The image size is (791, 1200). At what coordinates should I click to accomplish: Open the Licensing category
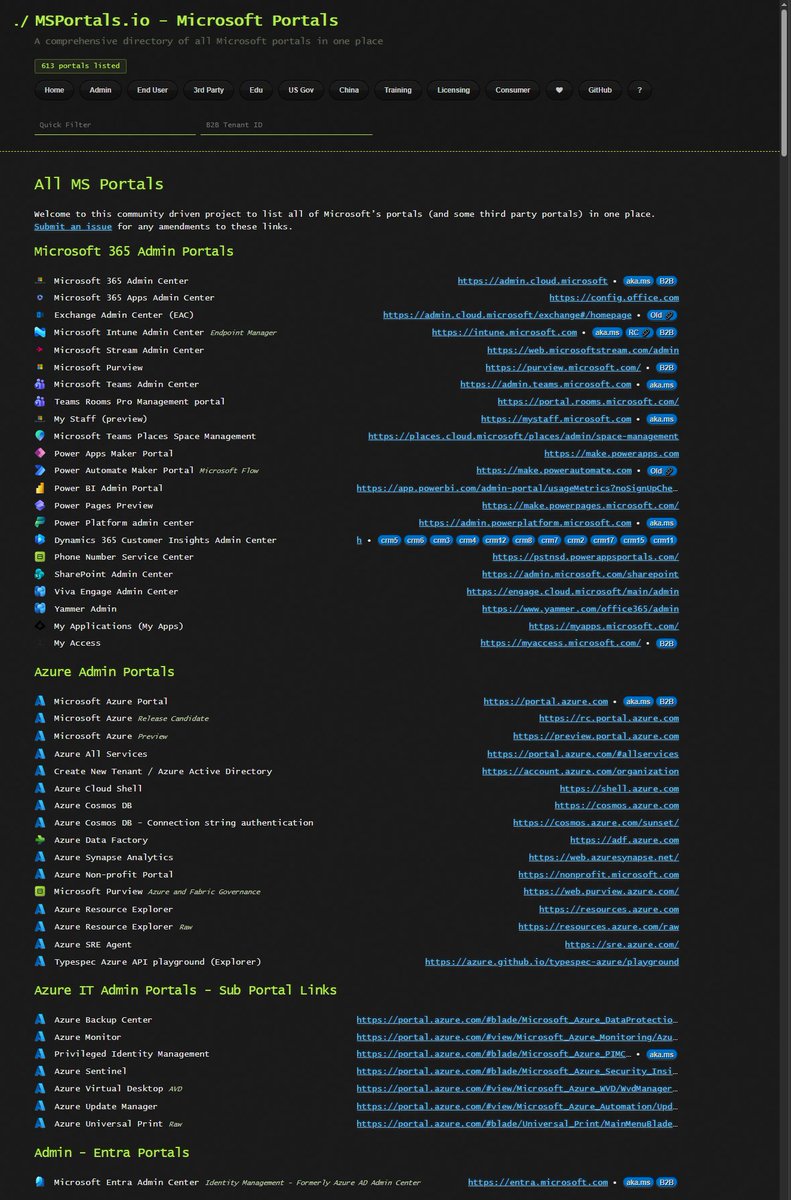coord(453,90)
